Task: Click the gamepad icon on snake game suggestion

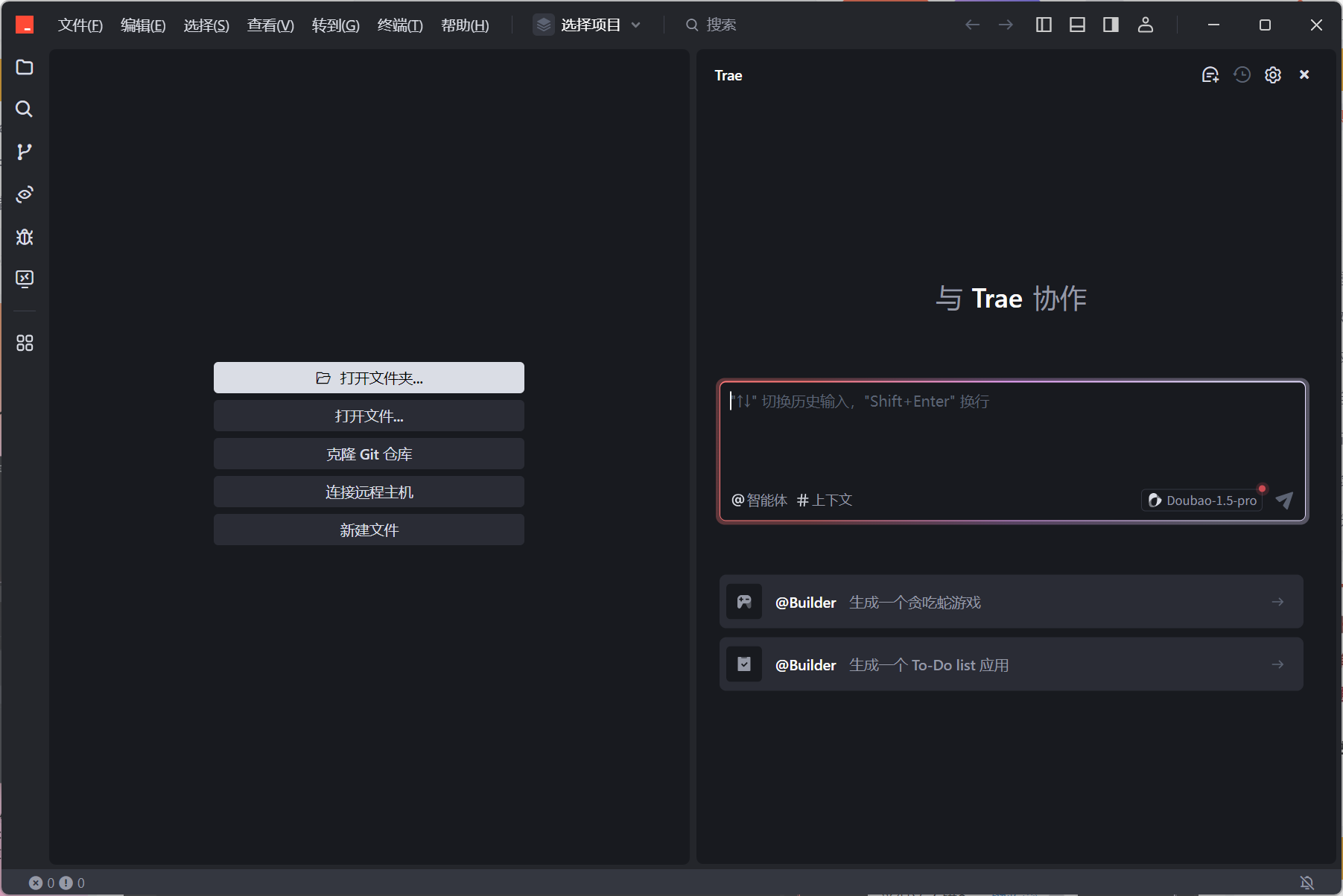Action: pyautogui.click(x=744, y=602)
